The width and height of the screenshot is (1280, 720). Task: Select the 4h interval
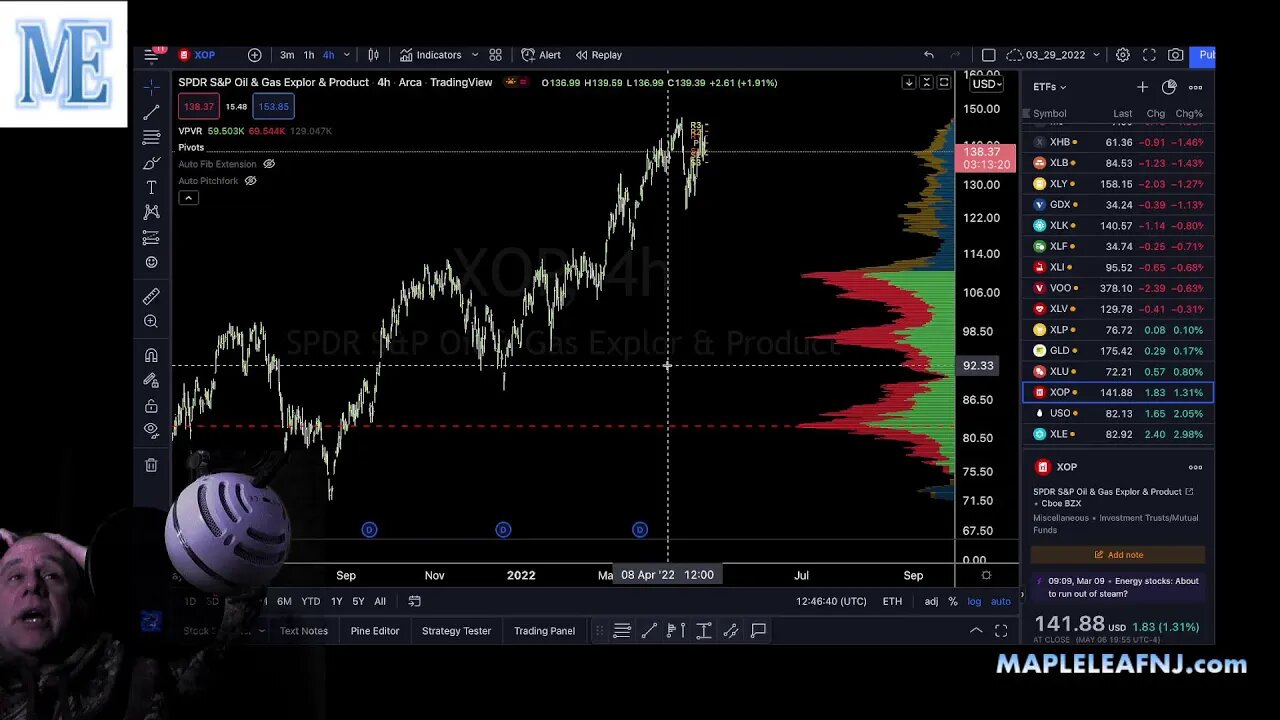tap(328, 55)
